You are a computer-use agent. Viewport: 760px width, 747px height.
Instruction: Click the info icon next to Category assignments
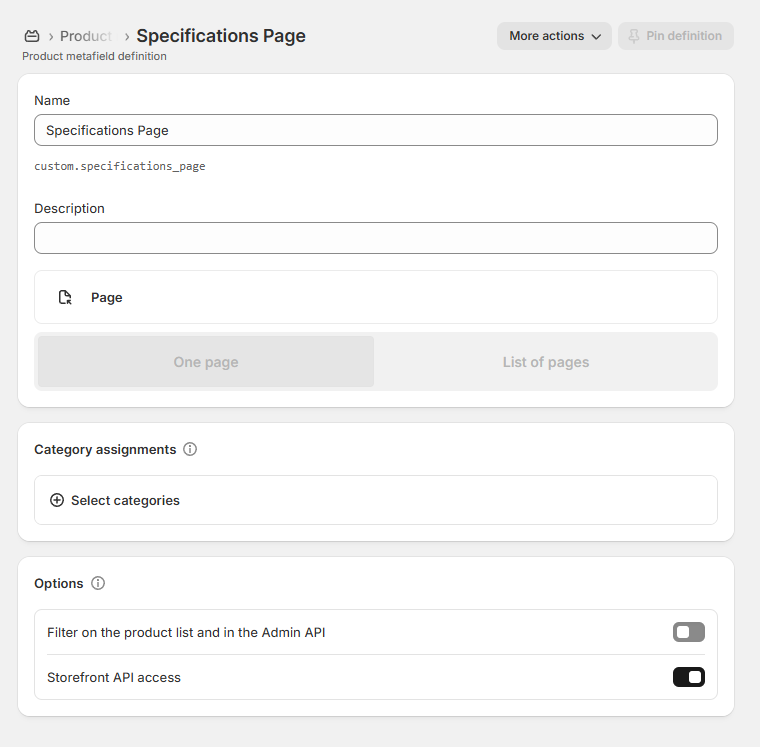click(x=190, y=449)
